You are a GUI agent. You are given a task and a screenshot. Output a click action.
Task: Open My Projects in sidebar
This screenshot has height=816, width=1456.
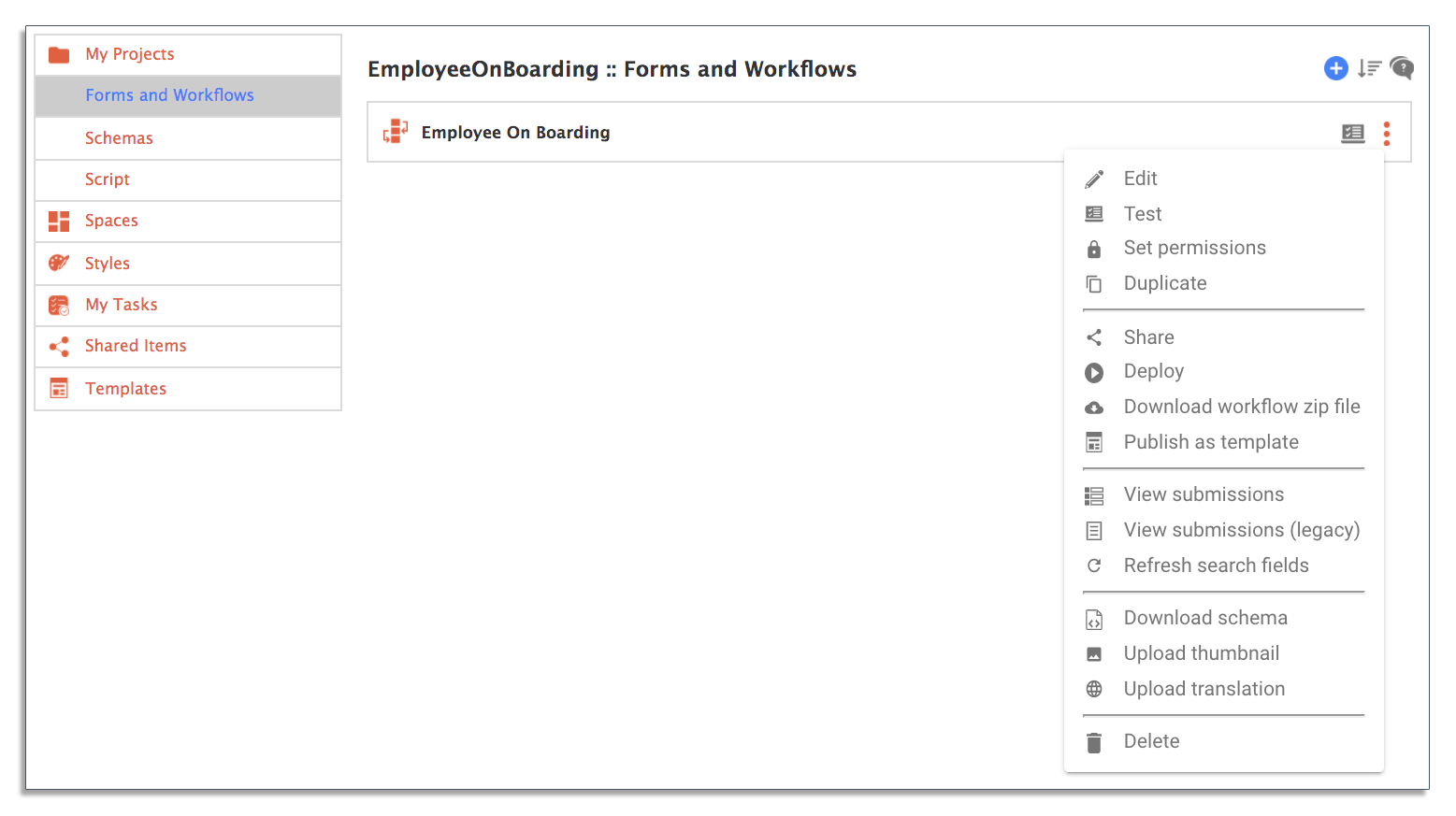[188, 54]
